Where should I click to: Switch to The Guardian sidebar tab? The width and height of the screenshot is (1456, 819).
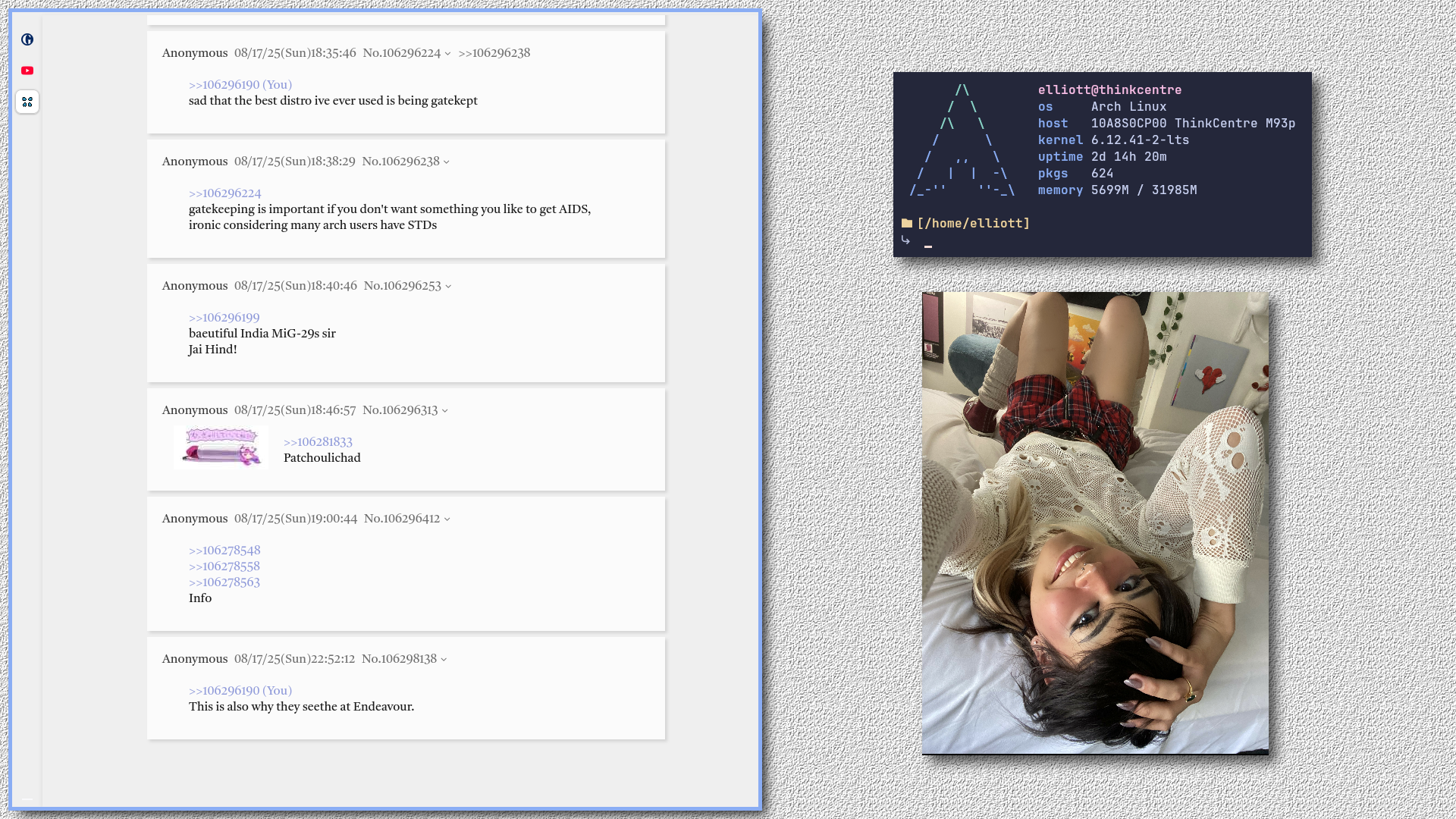coord(27,39)
